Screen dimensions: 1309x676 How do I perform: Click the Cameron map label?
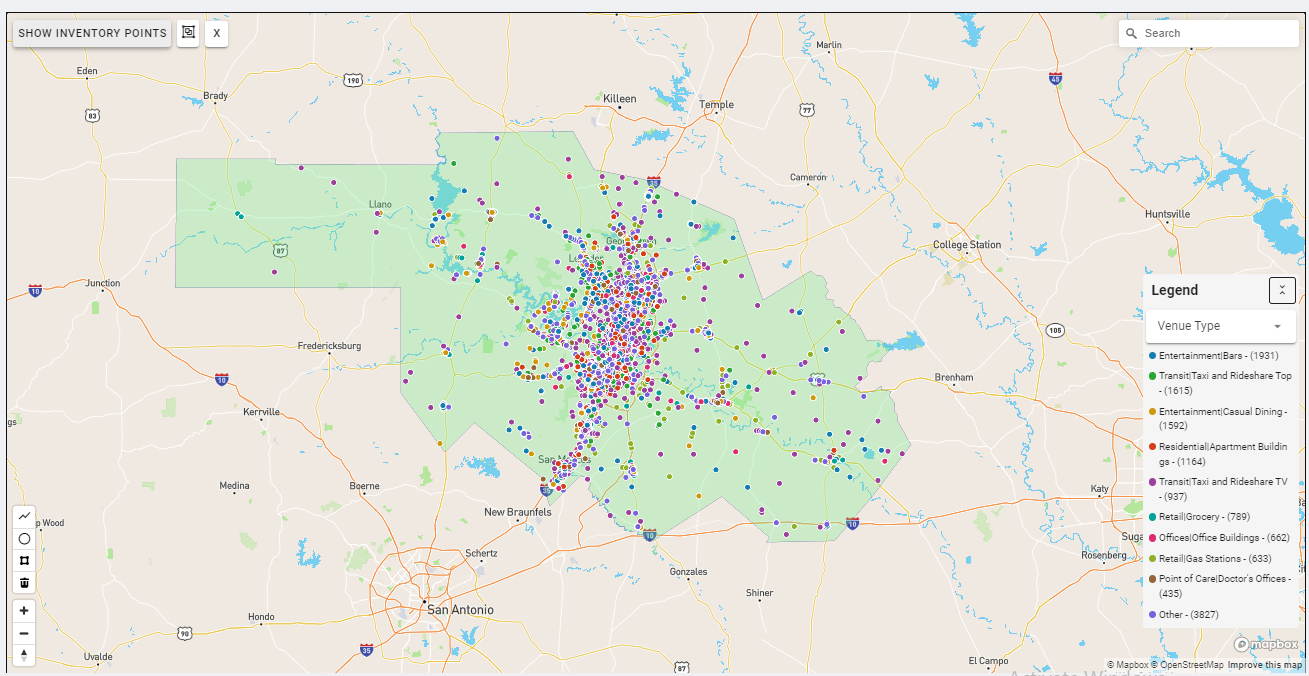click(x=808, y=177)
